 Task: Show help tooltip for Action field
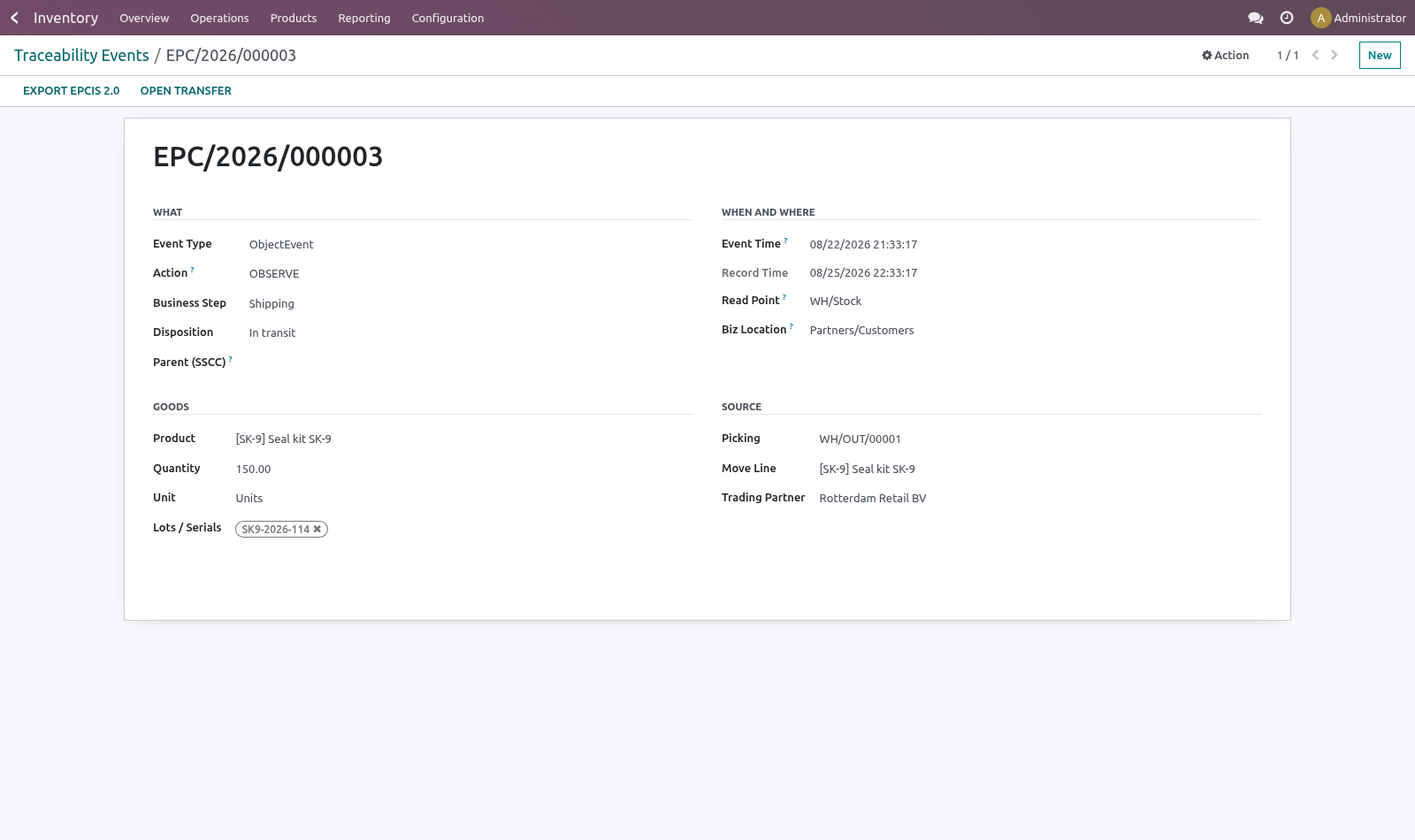pyautogui.click(x=193, y=270)
